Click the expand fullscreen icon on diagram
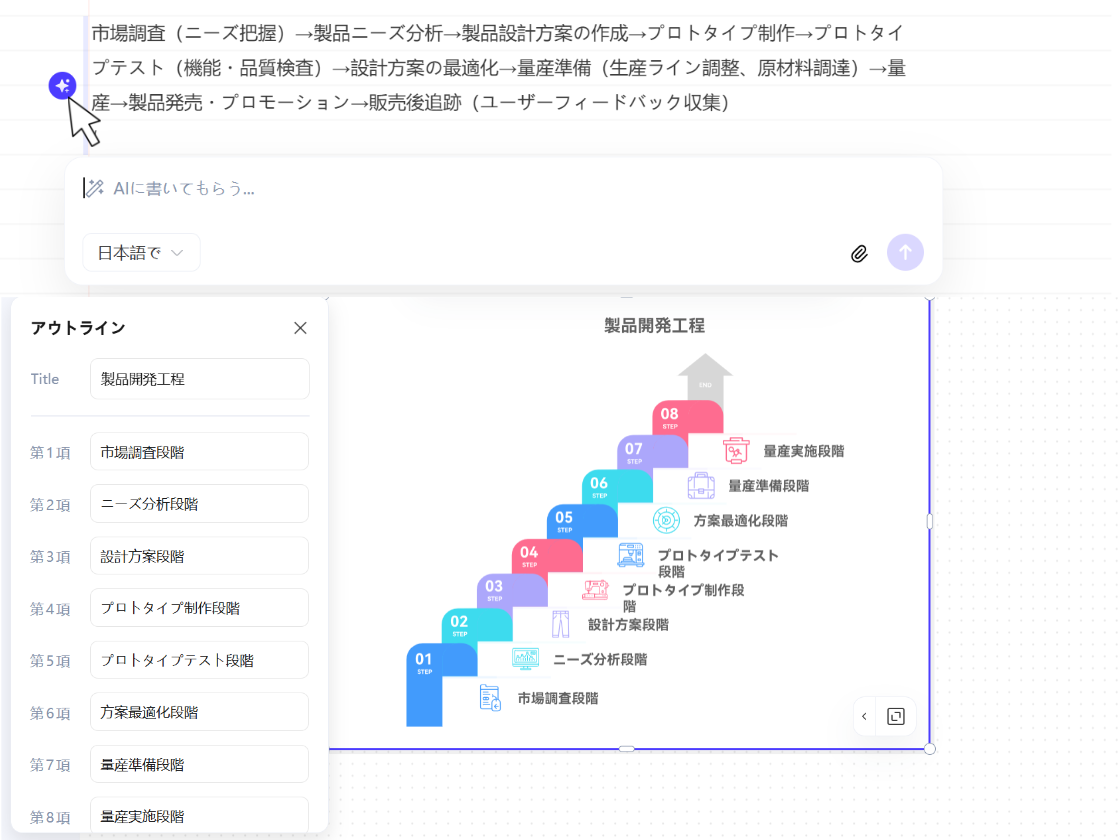The image size is (1120, 840). pos(896,716)
